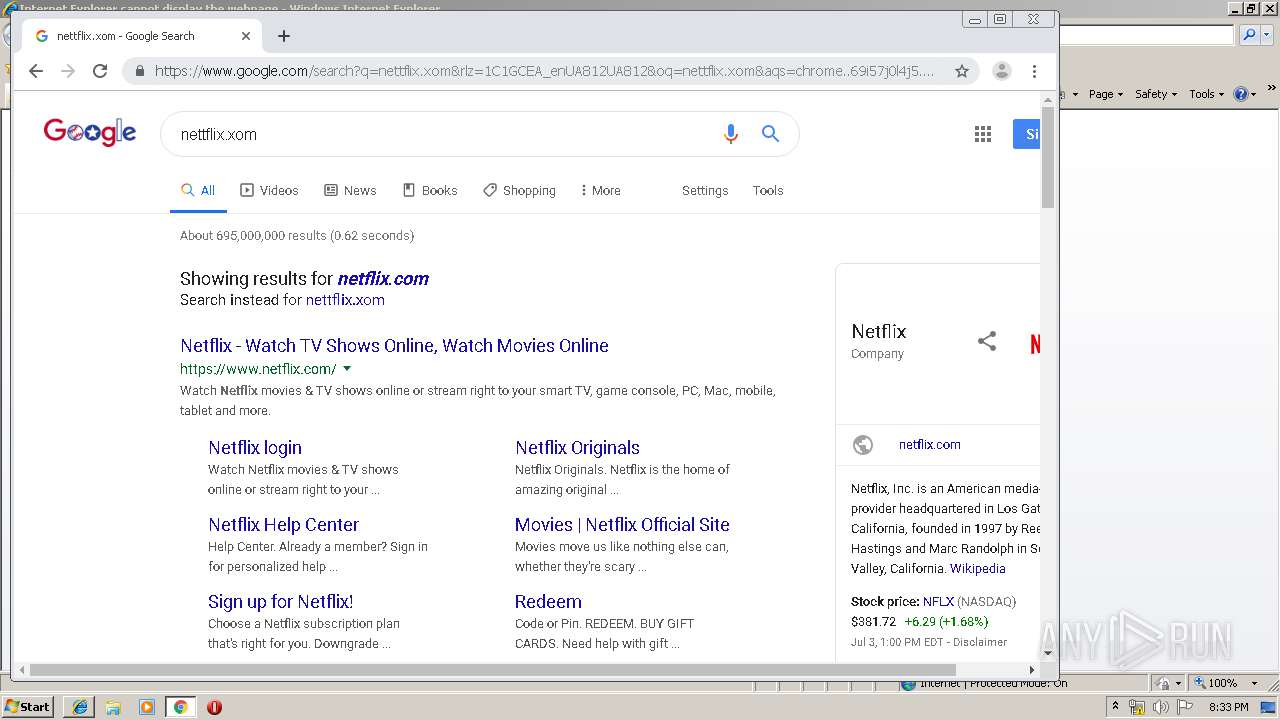Open the Redeem sitelink
The height and width of the screenshot is (720, 1280).
click(548, 601)
